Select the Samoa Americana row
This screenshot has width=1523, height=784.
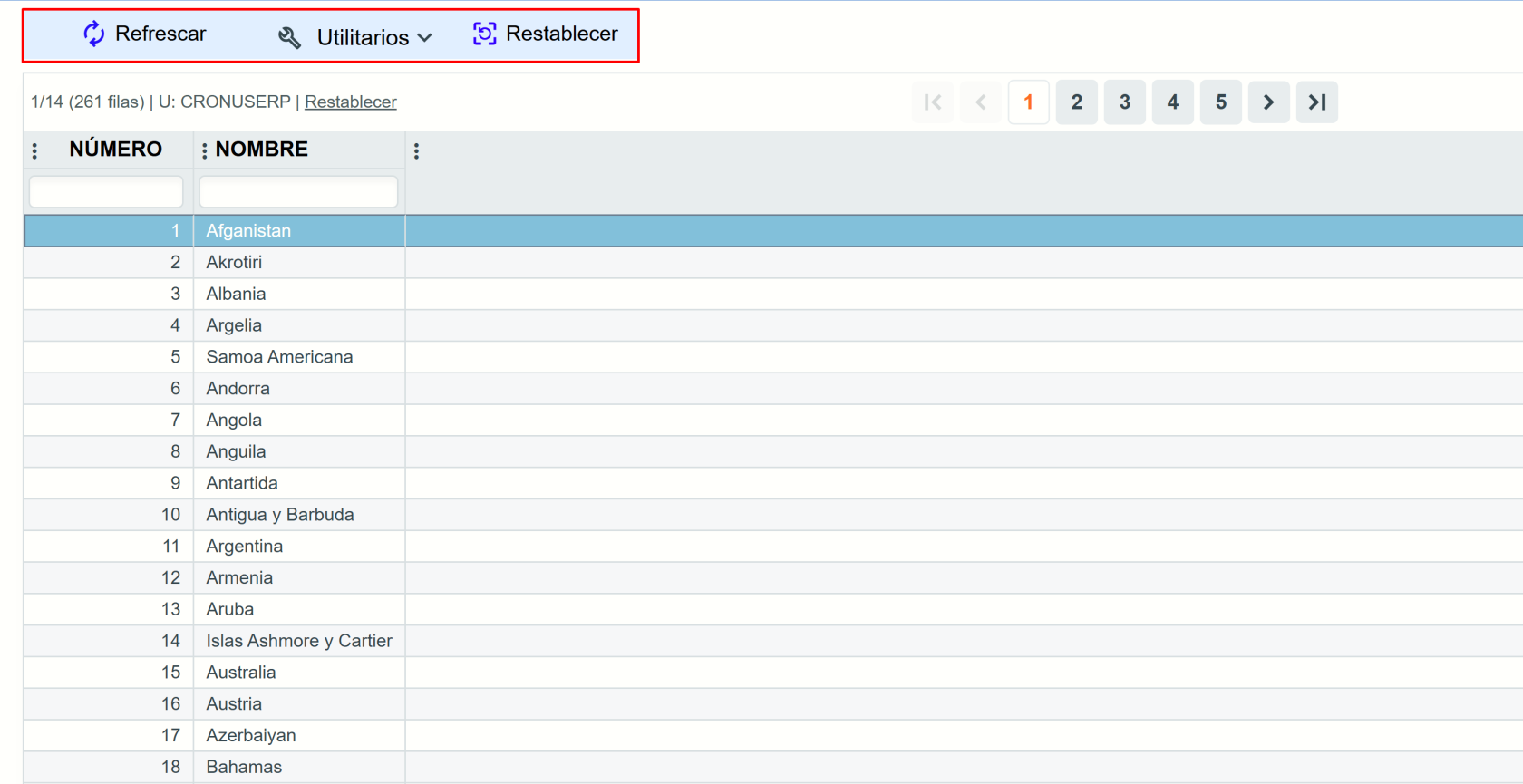click(773, 357)
